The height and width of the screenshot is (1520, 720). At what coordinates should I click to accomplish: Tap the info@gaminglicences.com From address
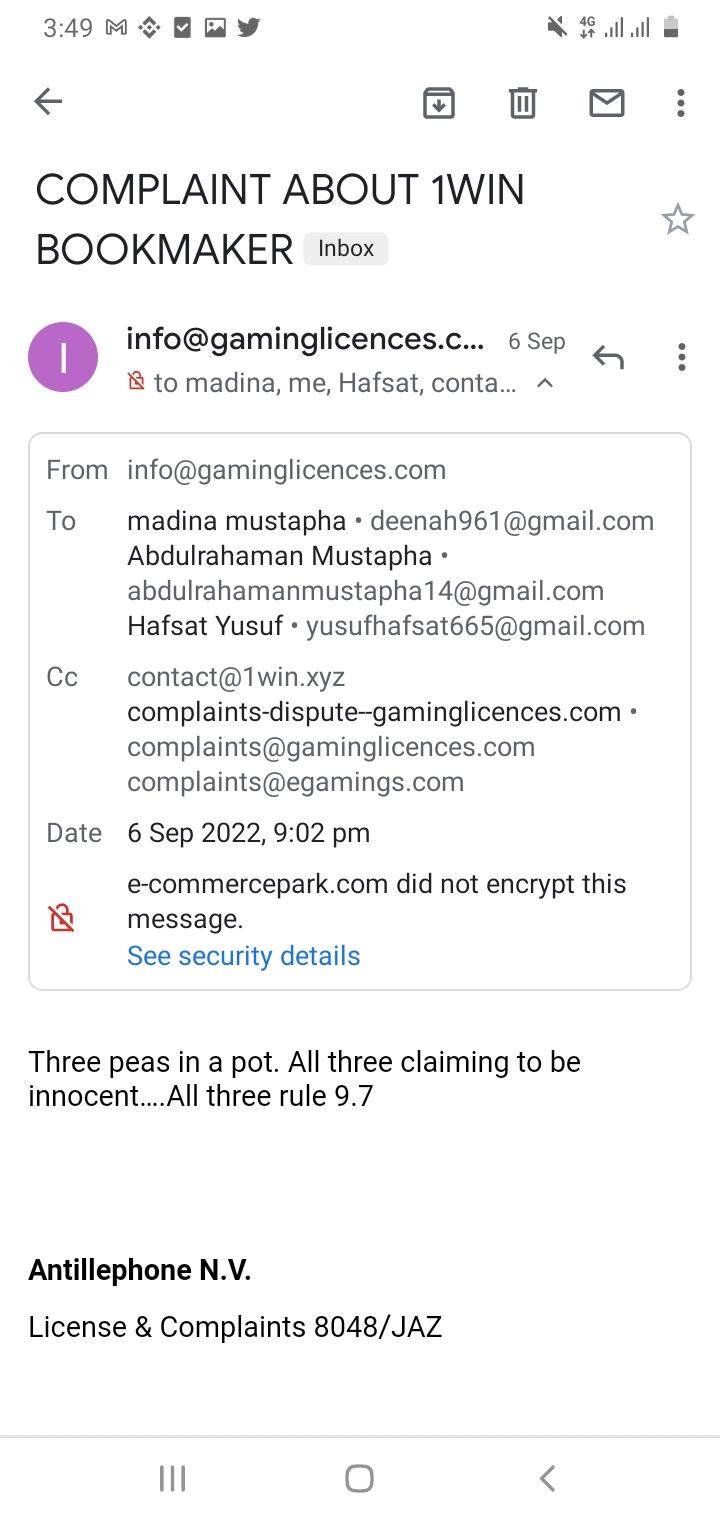[x=286, y=470]
